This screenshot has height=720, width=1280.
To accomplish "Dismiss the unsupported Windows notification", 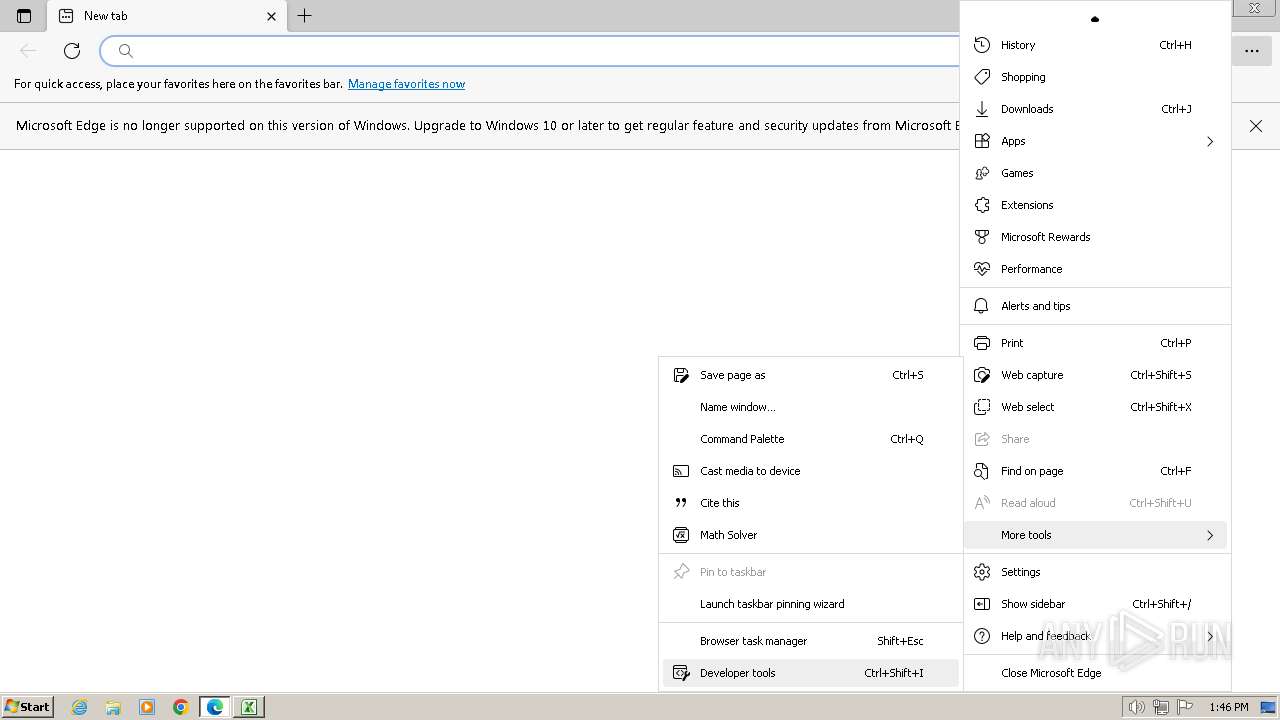I will click(1256, 126).
